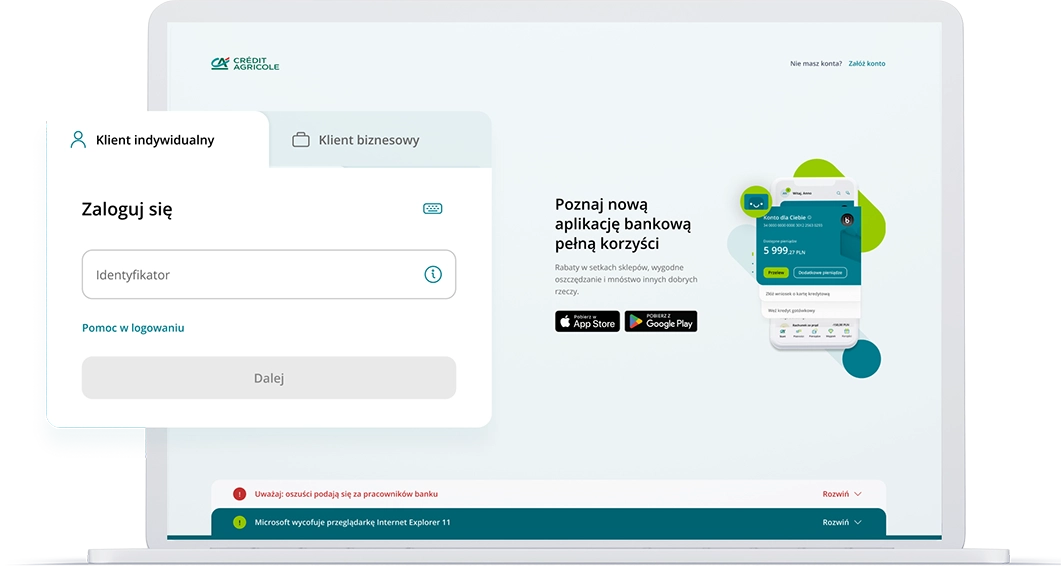1061x567 pixels.
Task: Click the green exclamation icon beside Microsoft notice
Action: tap(239, 522)
